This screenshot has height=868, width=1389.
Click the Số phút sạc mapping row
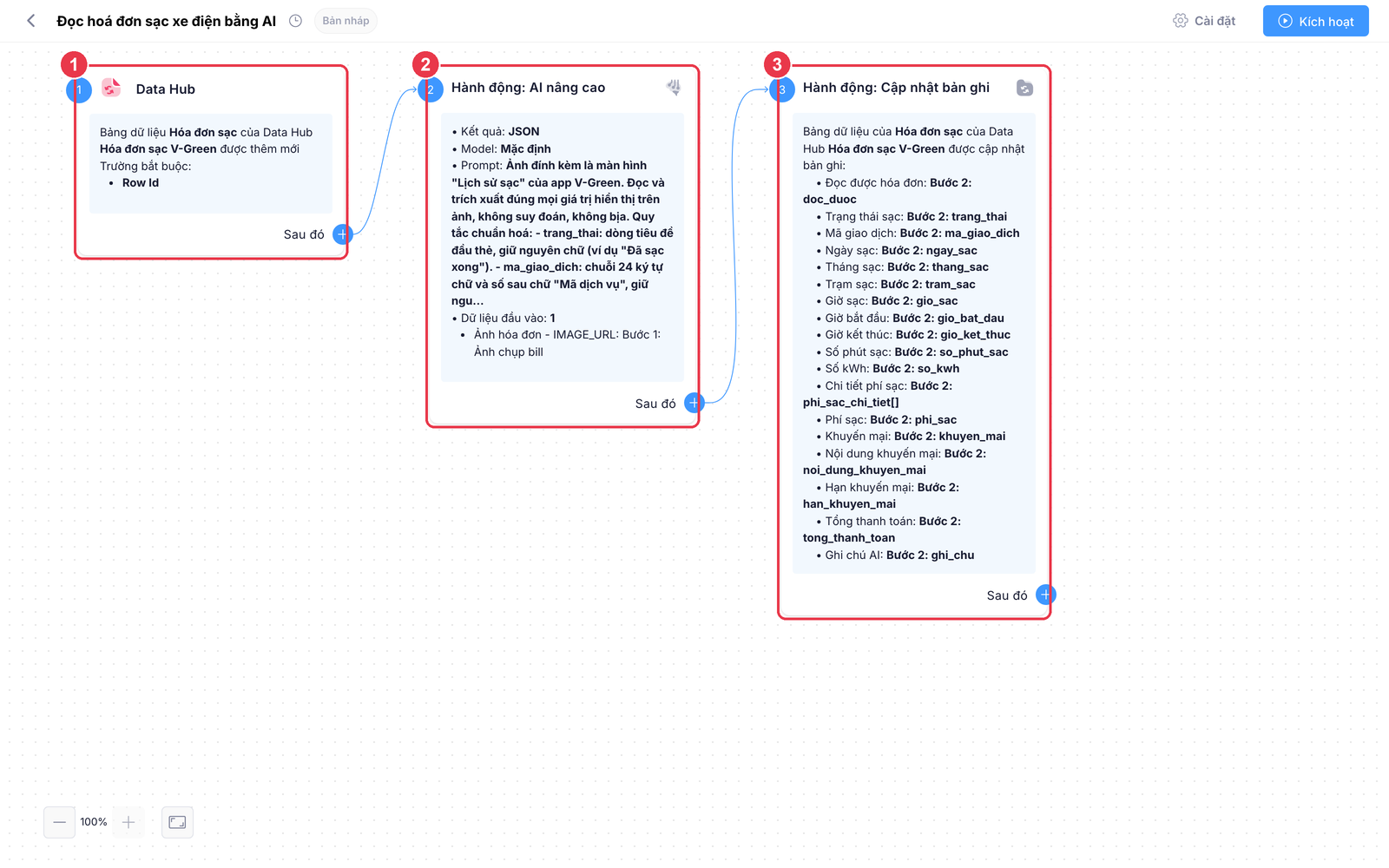(912, 352)
